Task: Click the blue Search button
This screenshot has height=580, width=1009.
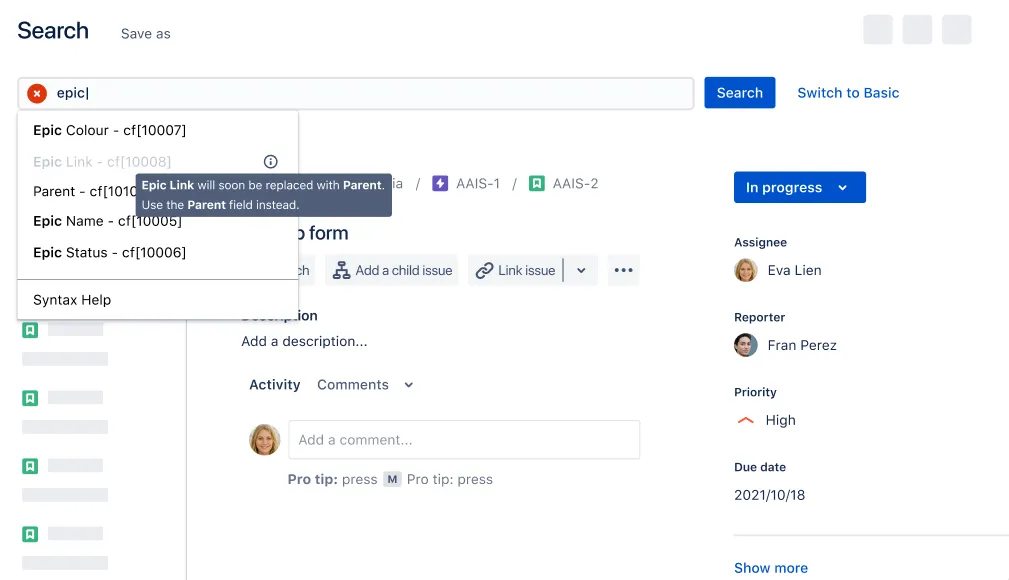Action: click(739, 93)
